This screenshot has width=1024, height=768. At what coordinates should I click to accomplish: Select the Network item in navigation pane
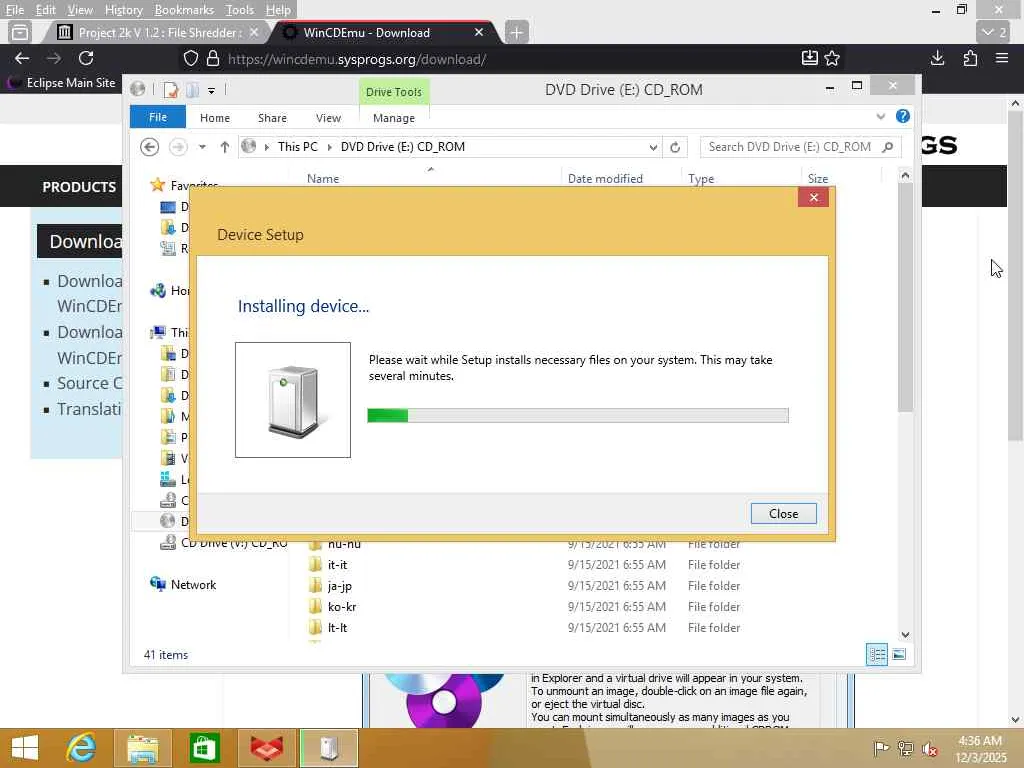193,585
